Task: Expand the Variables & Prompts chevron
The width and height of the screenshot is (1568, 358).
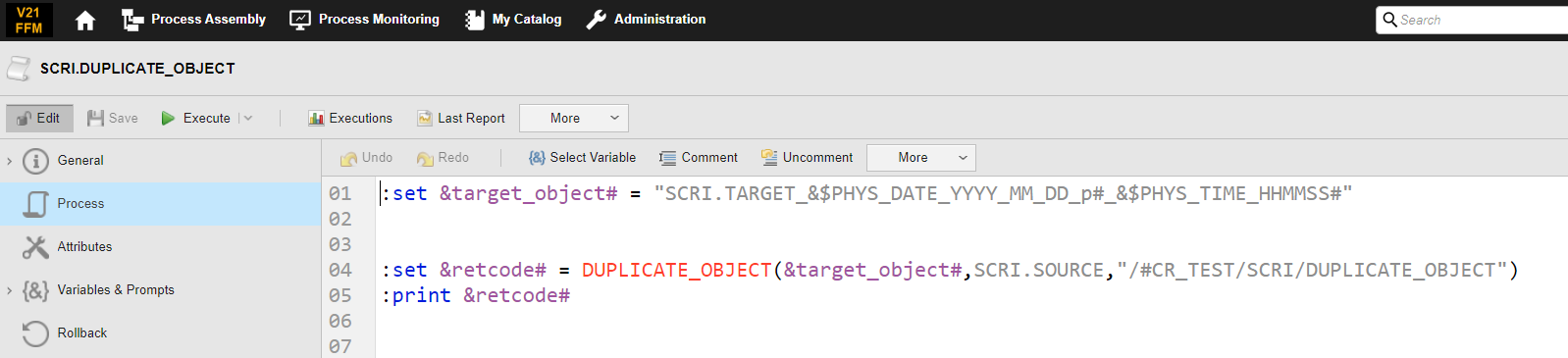Action: click(10, 290)
